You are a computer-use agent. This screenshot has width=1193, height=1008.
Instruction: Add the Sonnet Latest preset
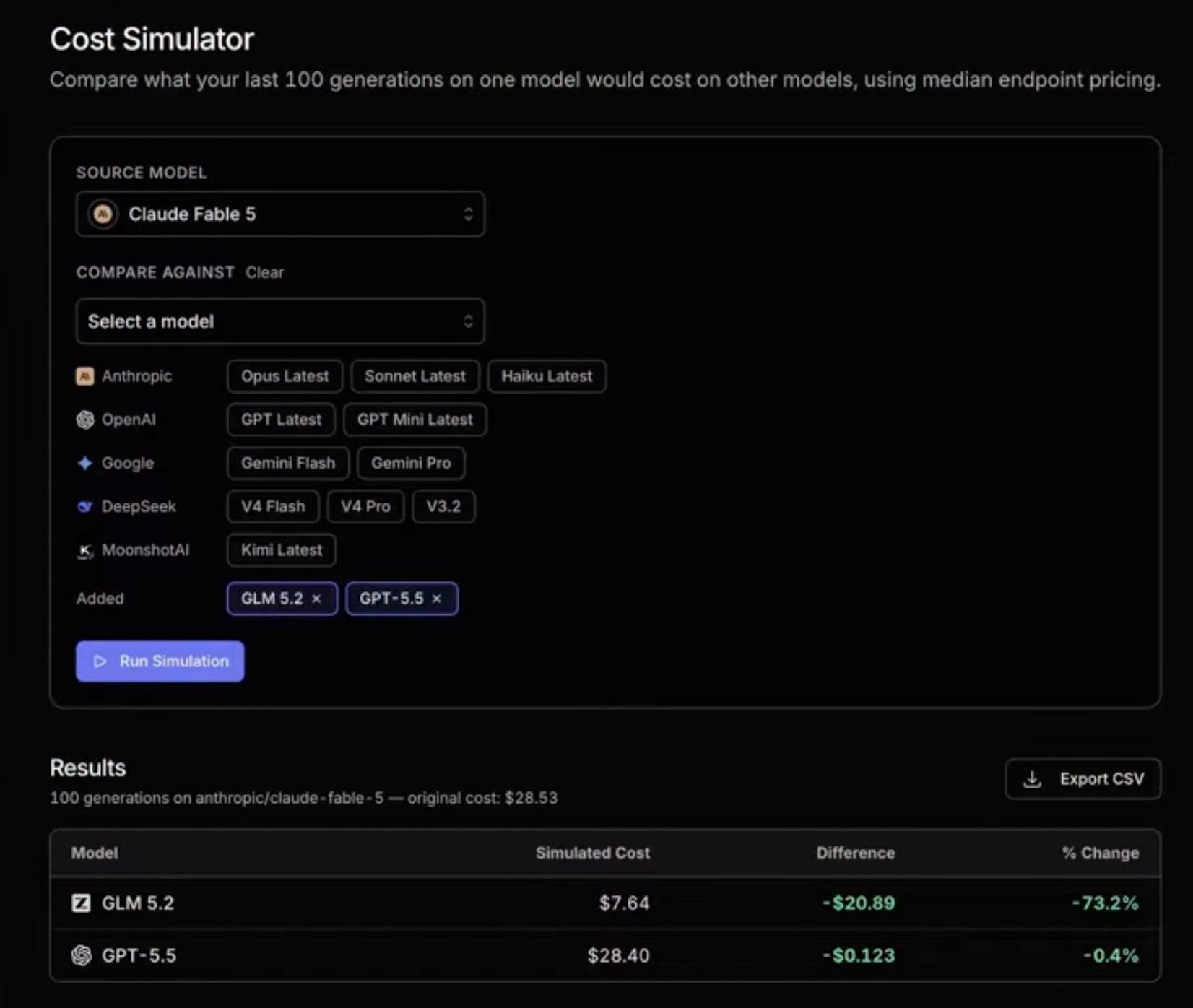tap(415, 376)
